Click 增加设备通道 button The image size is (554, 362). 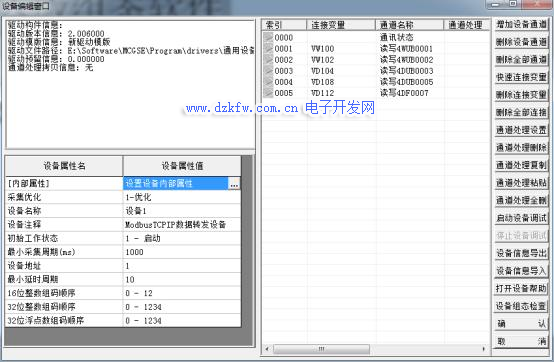pos(521,24)
